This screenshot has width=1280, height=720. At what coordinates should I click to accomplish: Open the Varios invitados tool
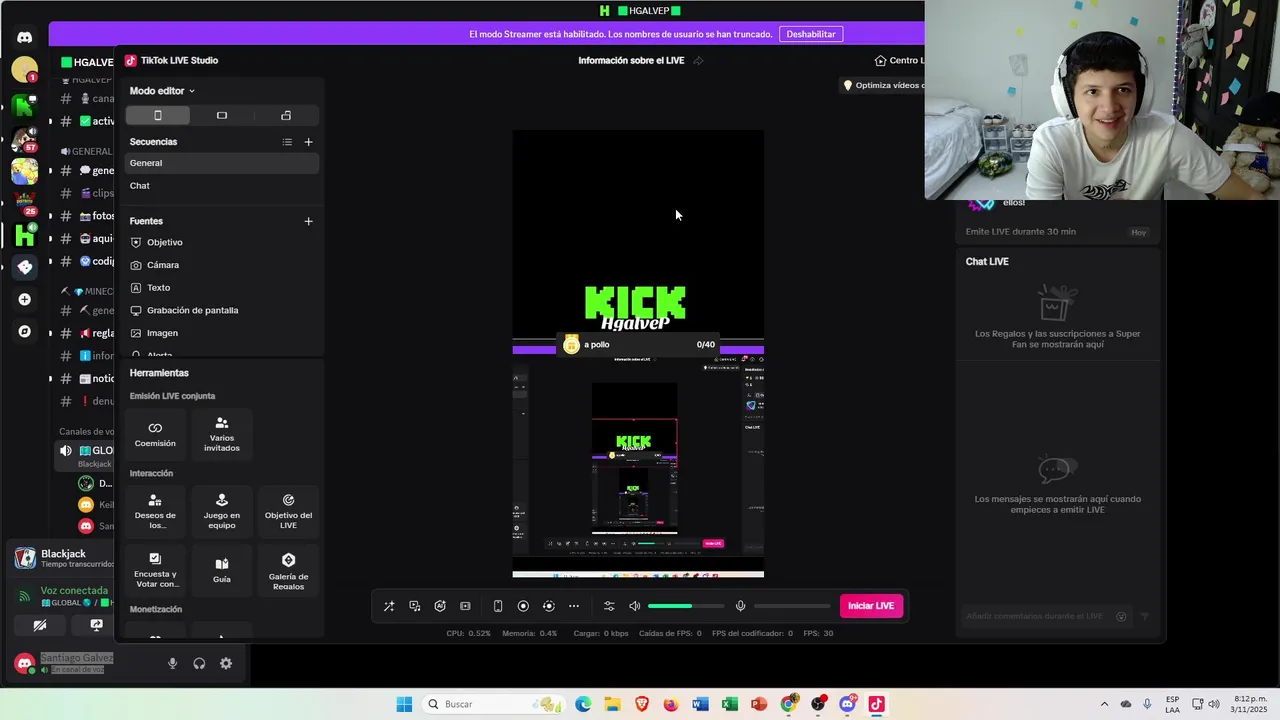[x=222, y=434]
